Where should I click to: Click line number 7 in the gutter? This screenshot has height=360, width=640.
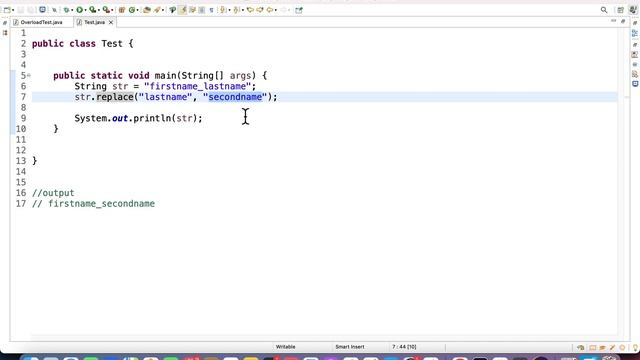23,97
